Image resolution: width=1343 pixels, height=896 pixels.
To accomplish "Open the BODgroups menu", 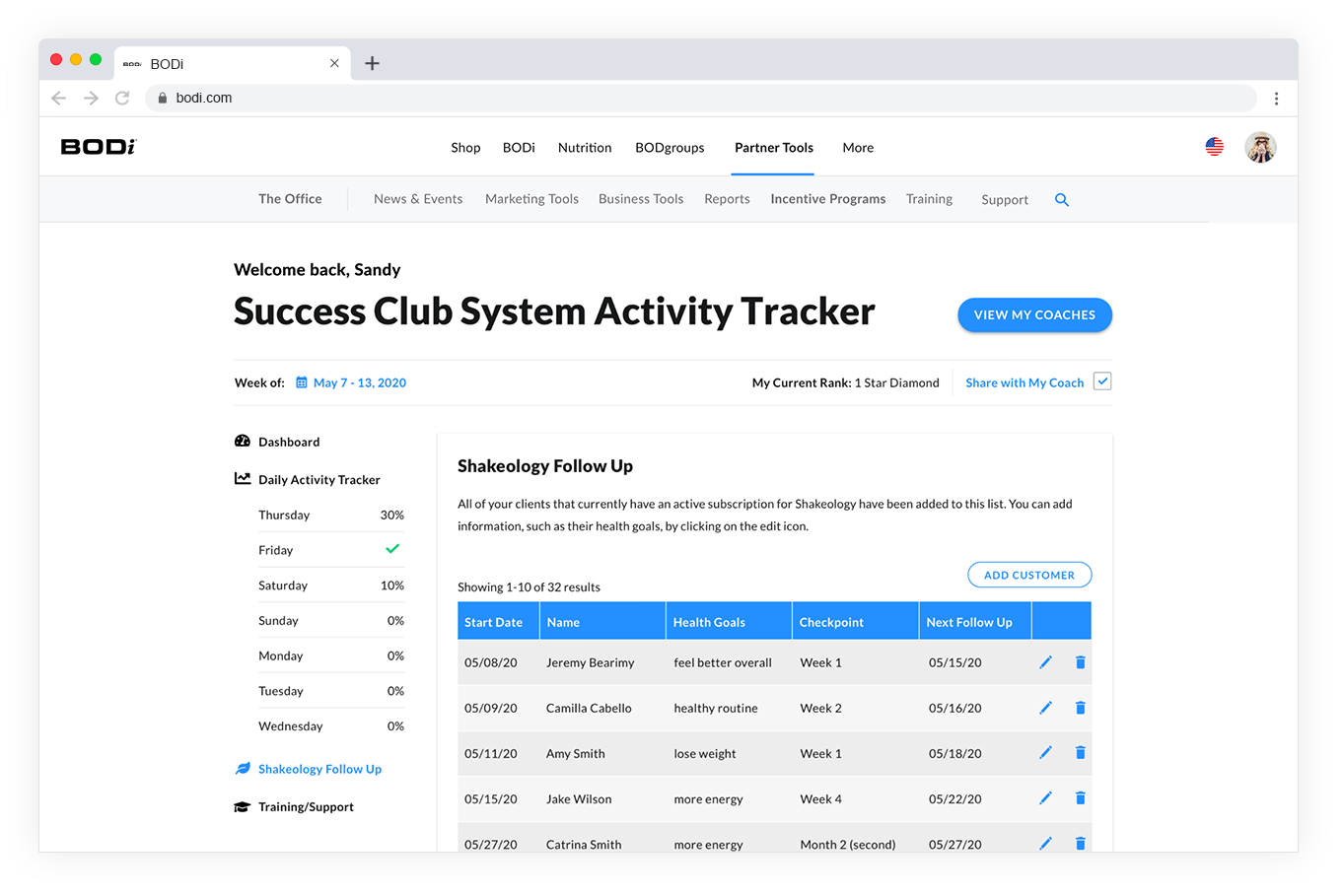I will click(x=670, y=148).
